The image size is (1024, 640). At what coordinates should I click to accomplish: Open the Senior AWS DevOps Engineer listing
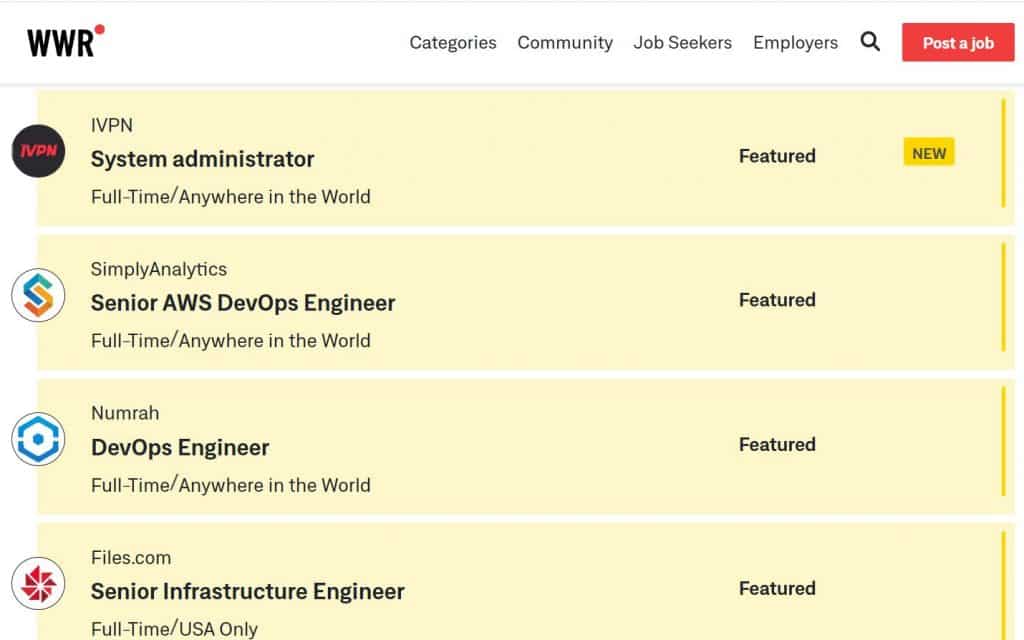coord(243,303)
